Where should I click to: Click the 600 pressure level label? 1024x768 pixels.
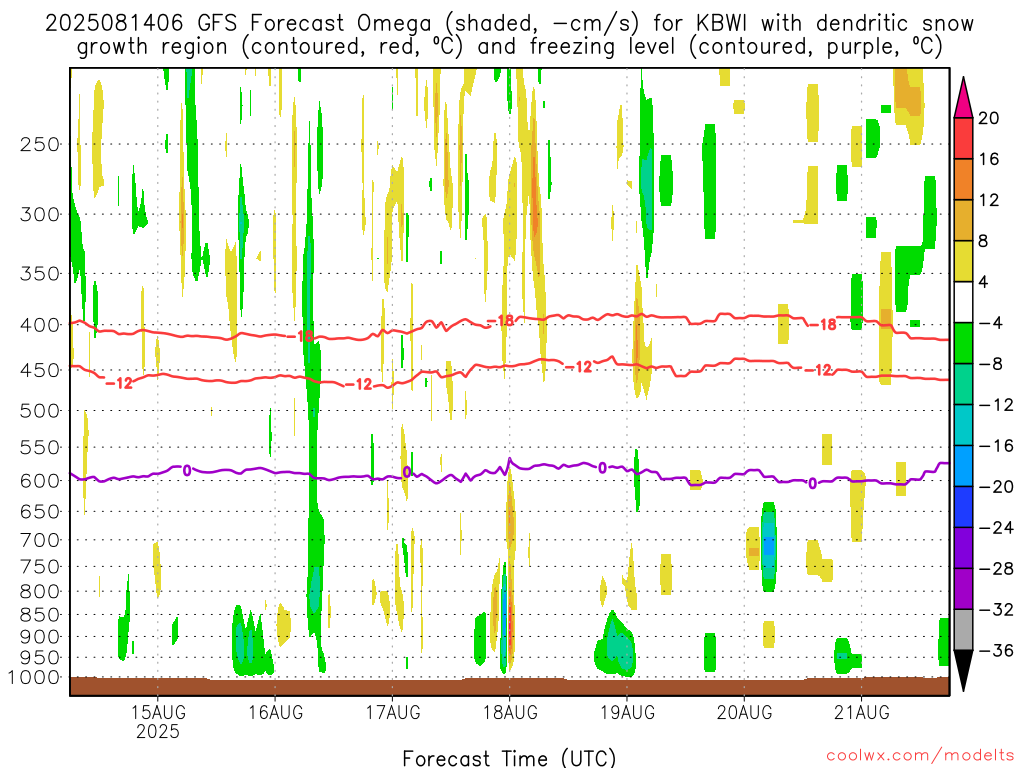[40, 481]
